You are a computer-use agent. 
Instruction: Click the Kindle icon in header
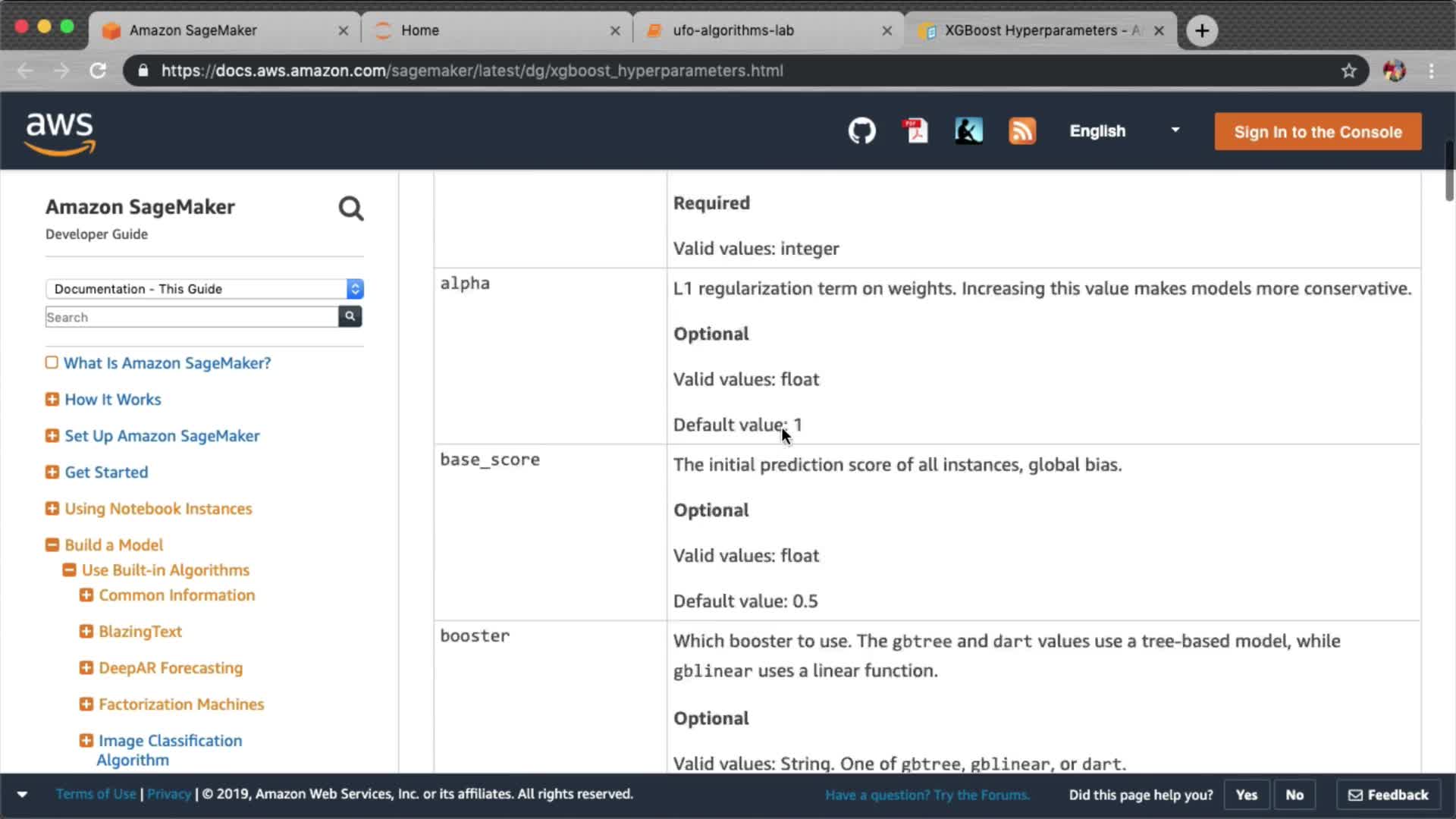click(x=968, y=131)
